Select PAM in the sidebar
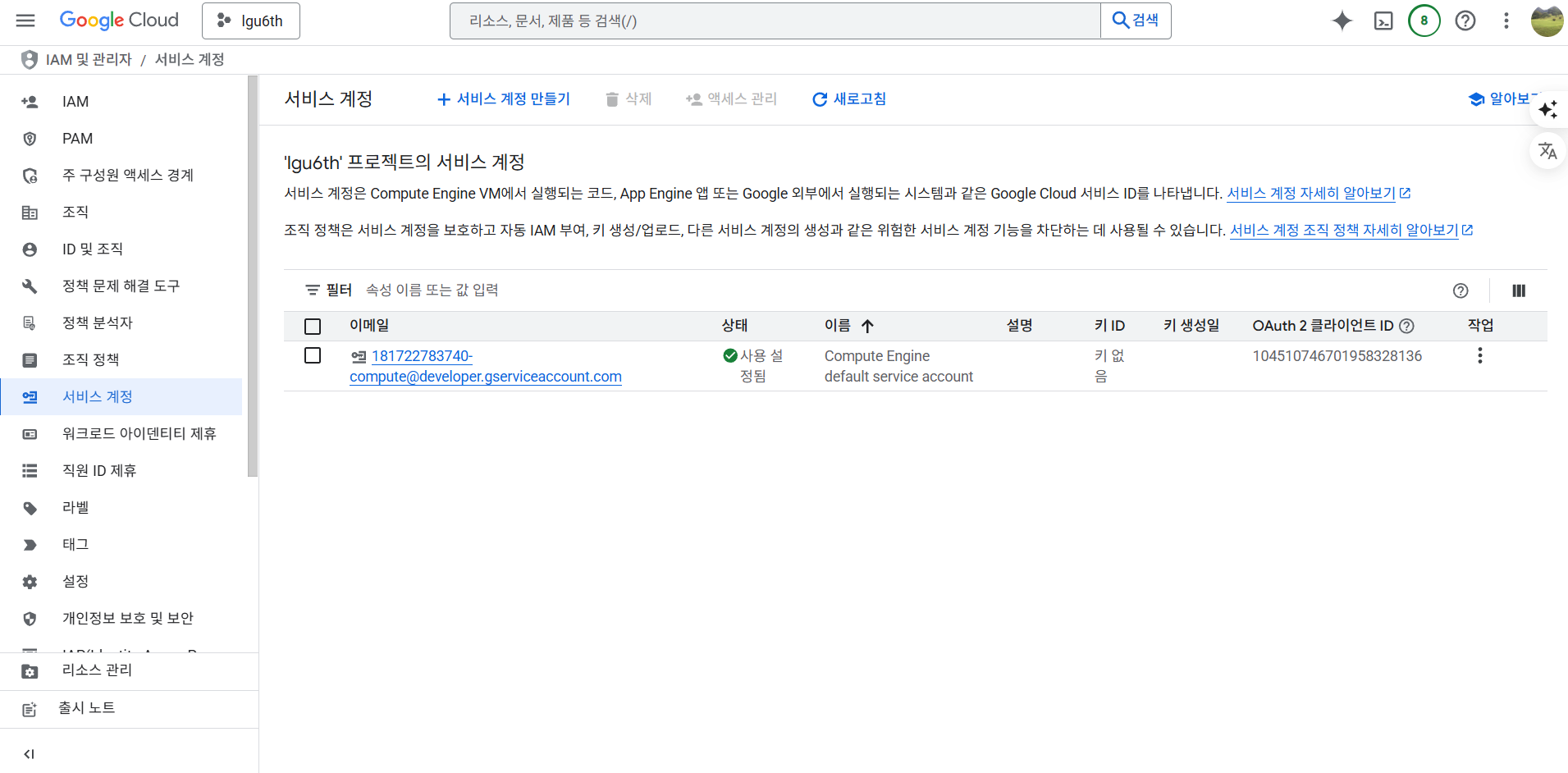Image resolution: width=1568 pixels, height=773 pixels. [x=121, y=139]
